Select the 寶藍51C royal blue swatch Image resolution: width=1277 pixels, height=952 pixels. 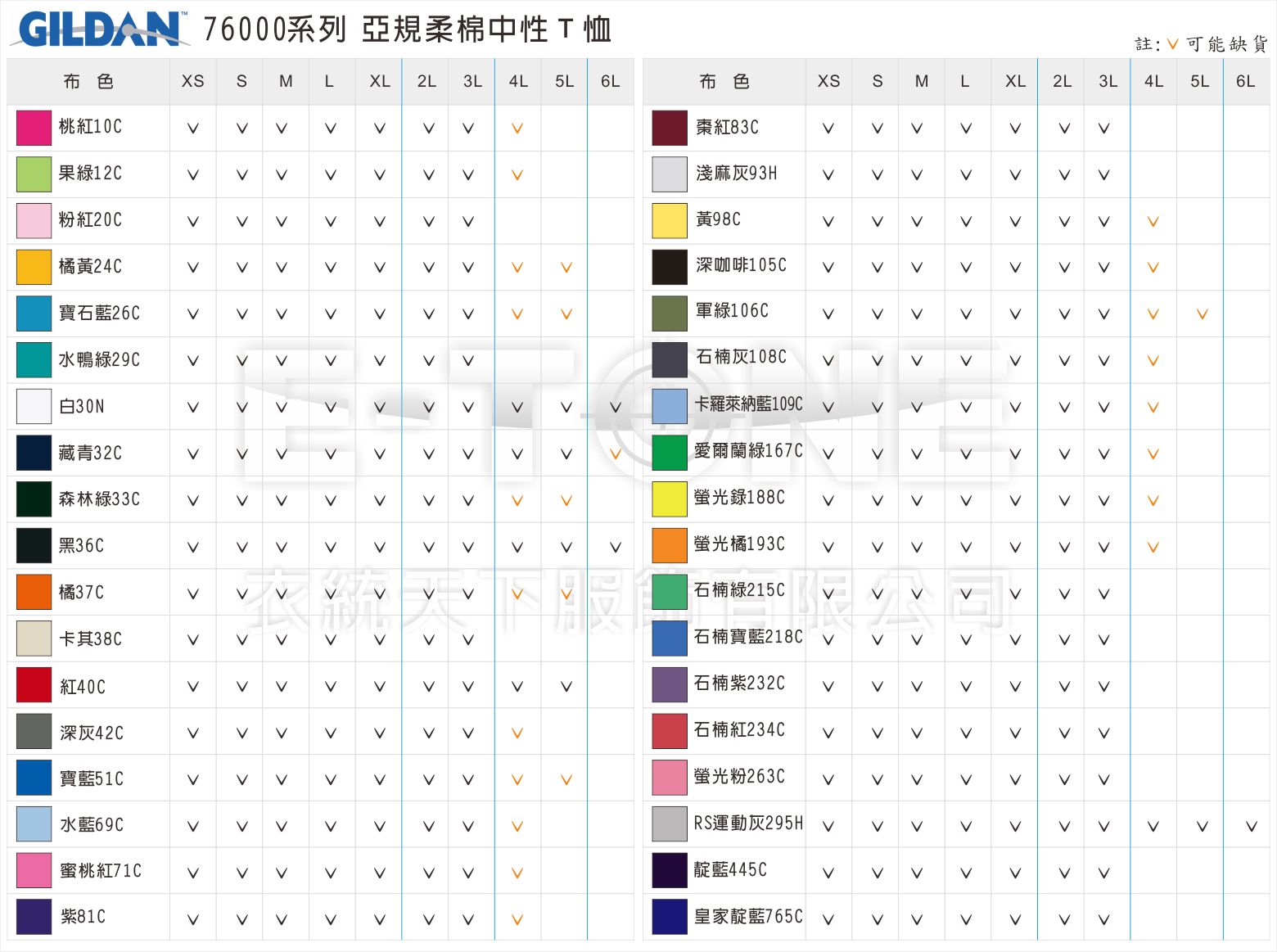[34, 778]
